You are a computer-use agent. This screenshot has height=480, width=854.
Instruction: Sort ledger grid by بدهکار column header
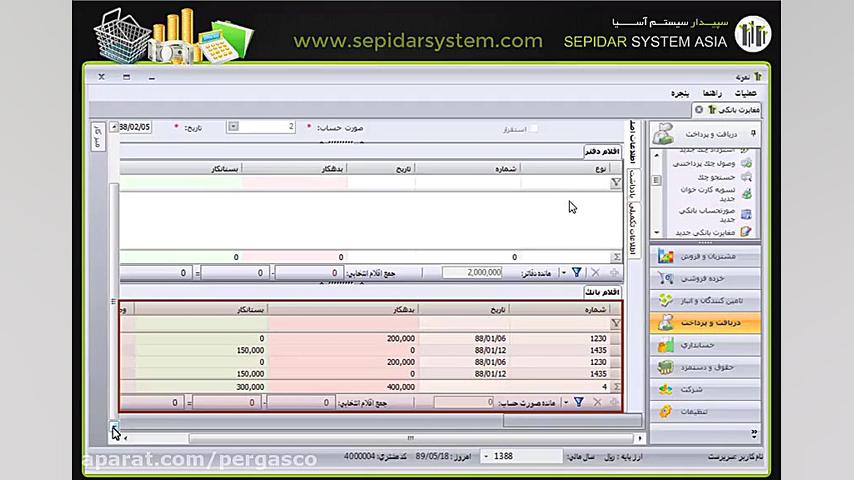pyautogui.click(x=294, y=169)
